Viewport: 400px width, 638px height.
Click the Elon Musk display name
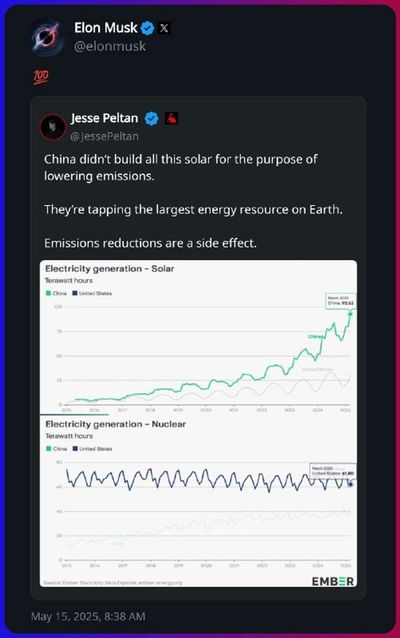[x=106, y=28]
